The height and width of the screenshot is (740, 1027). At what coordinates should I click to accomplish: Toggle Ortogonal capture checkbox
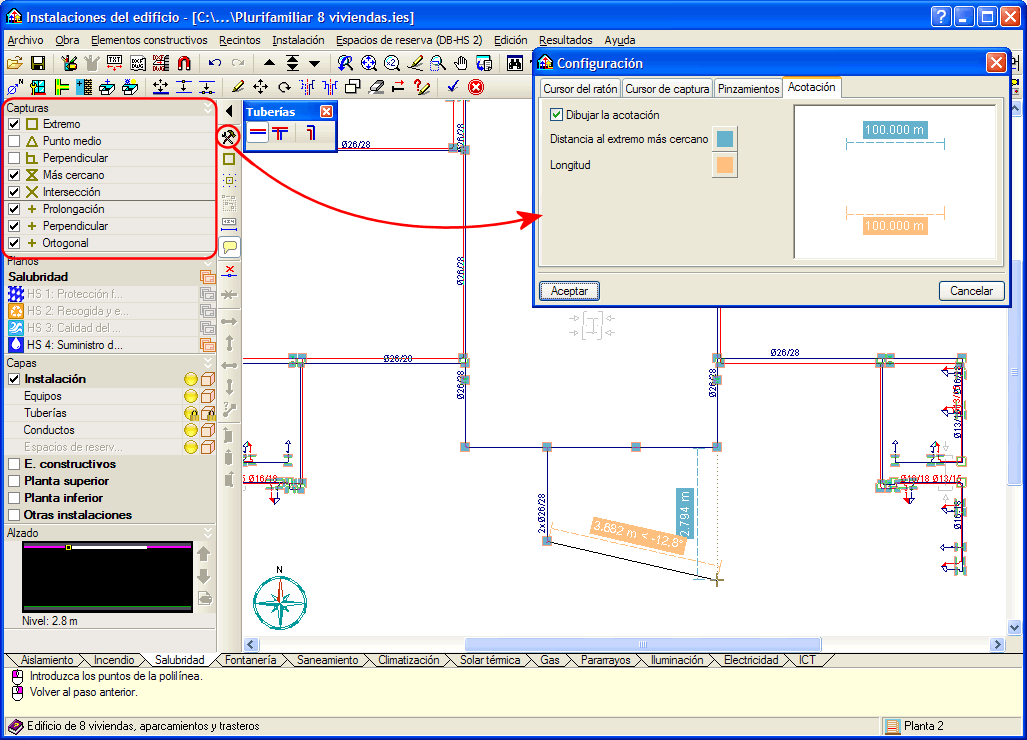pos(14,243)
